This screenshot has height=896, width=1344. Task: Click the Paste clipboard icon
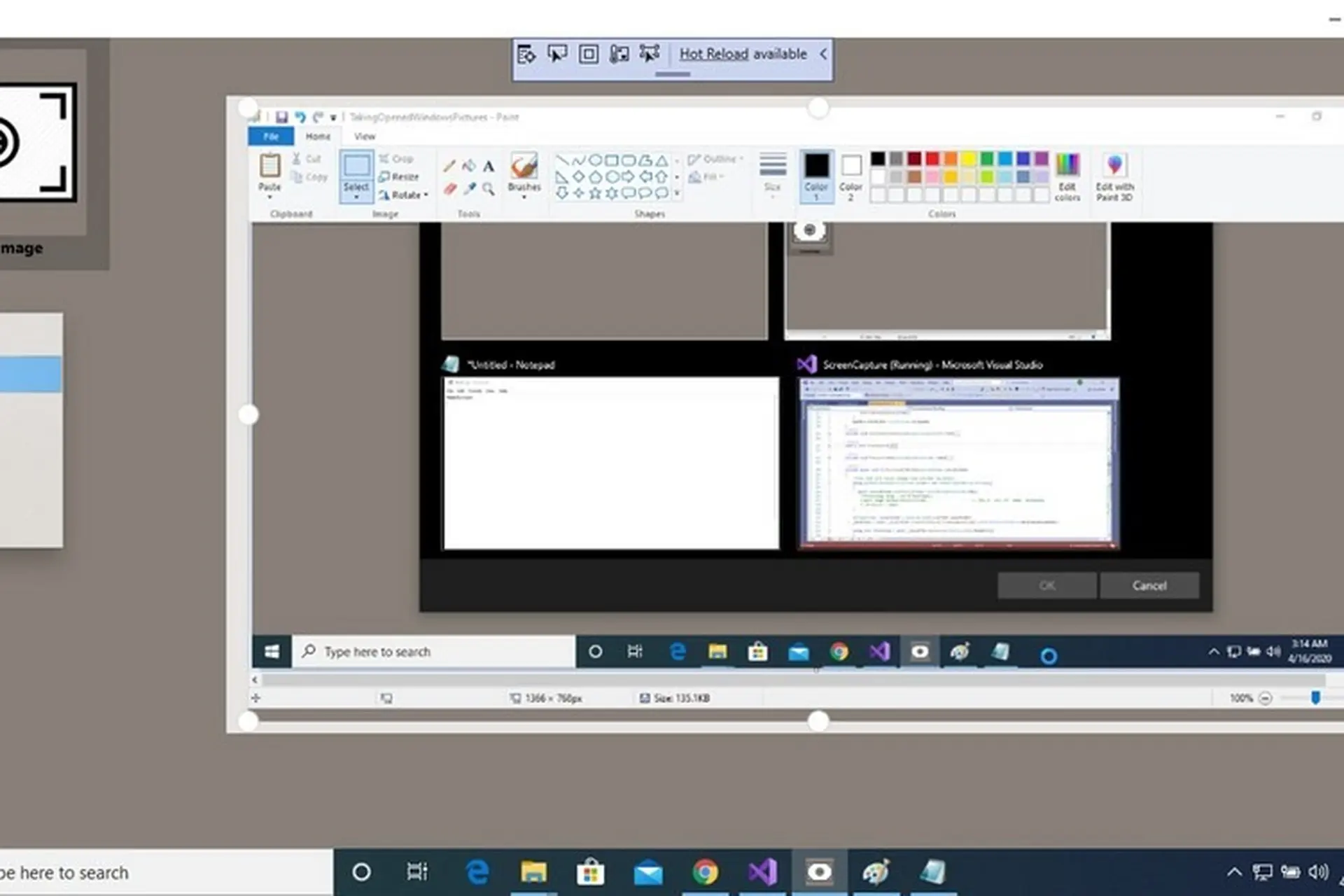pos(269,166)
